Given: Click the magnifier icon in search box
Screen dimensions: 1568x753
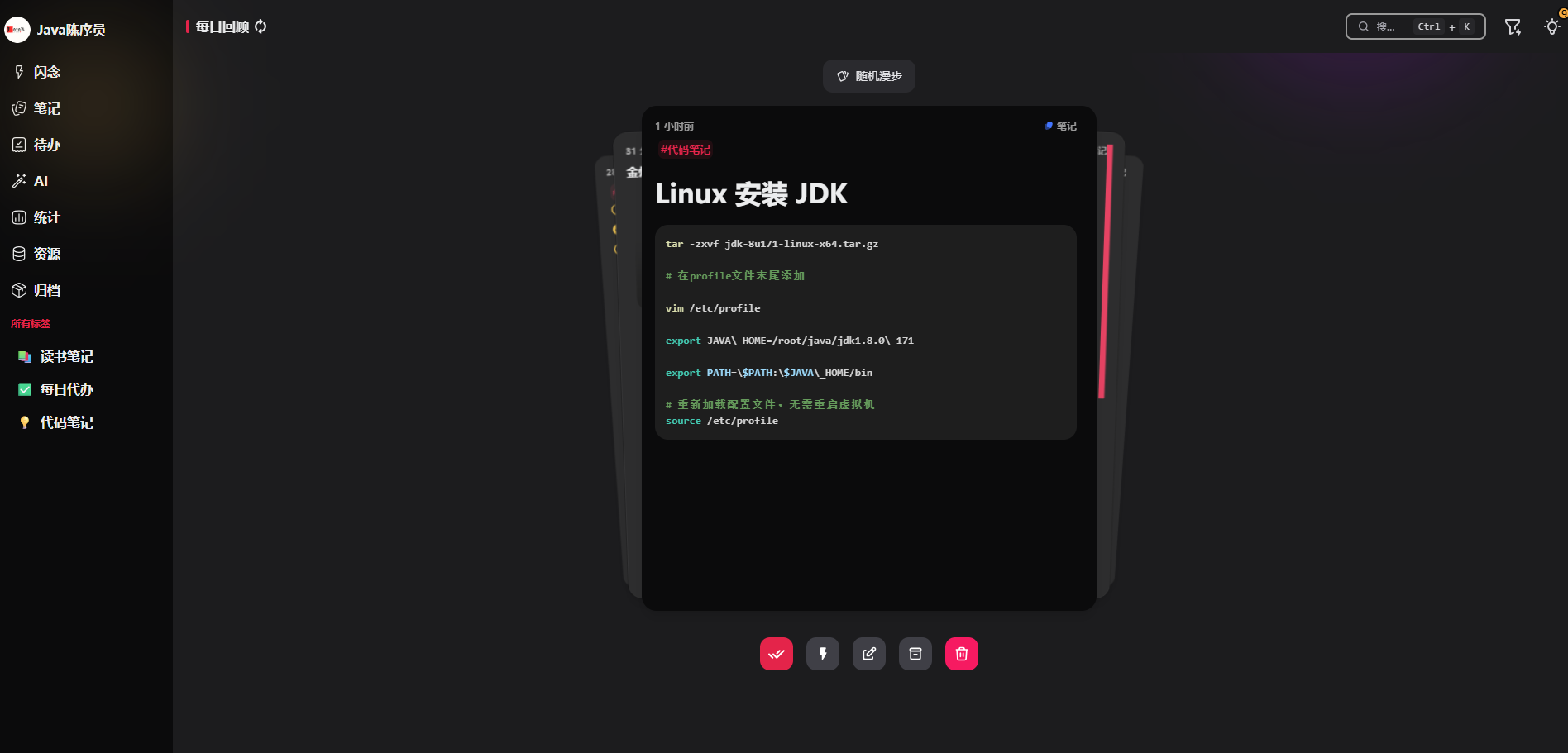Looking at the screenshot, I should 1364,26.
